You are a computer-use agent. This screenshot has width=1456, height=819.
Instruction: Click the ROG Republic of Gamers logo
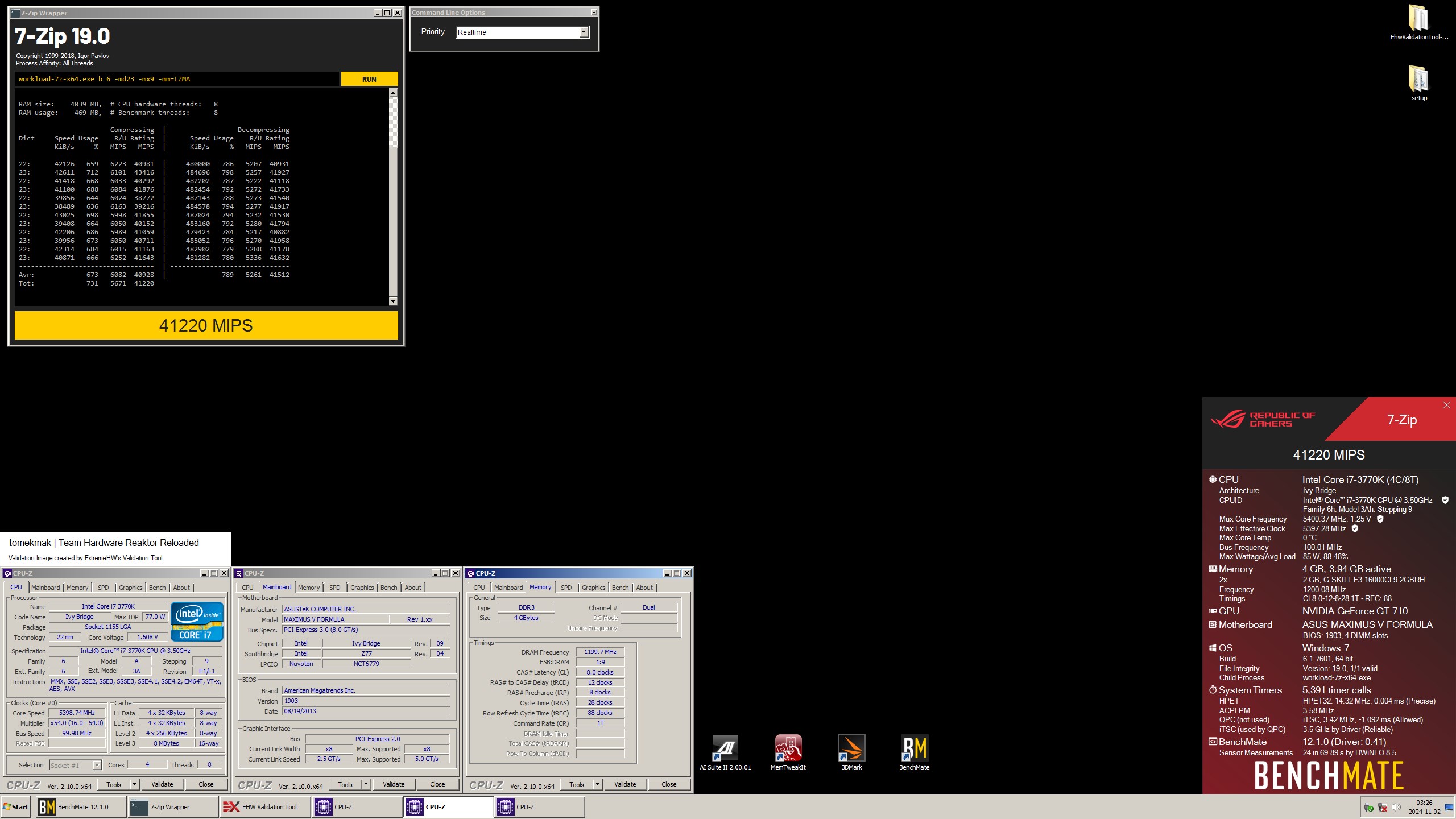(1263, 420)
